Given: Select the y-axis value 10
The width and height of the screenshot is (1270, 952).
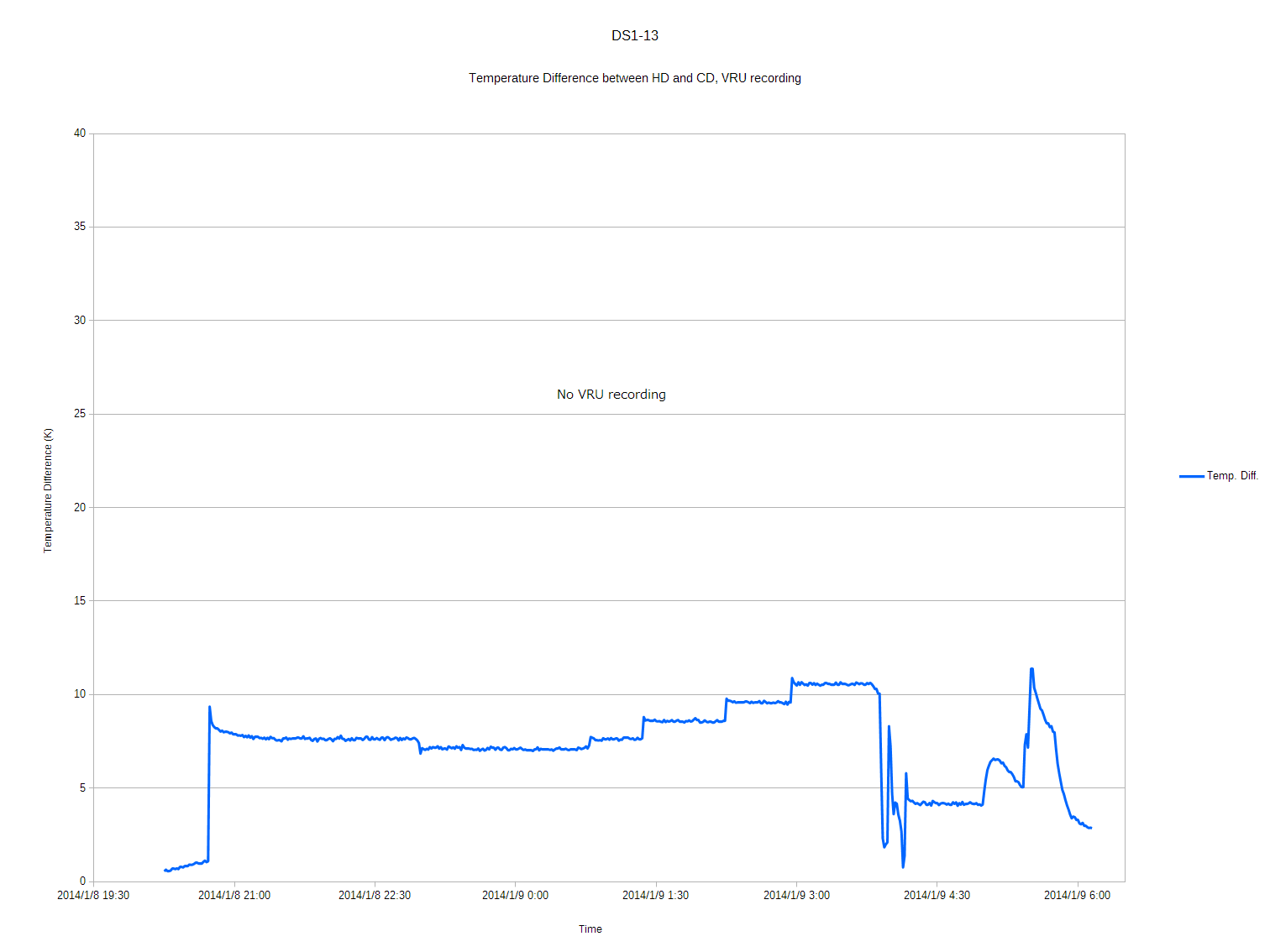Looking at the screenshot, I should click(x=80, y=694).
